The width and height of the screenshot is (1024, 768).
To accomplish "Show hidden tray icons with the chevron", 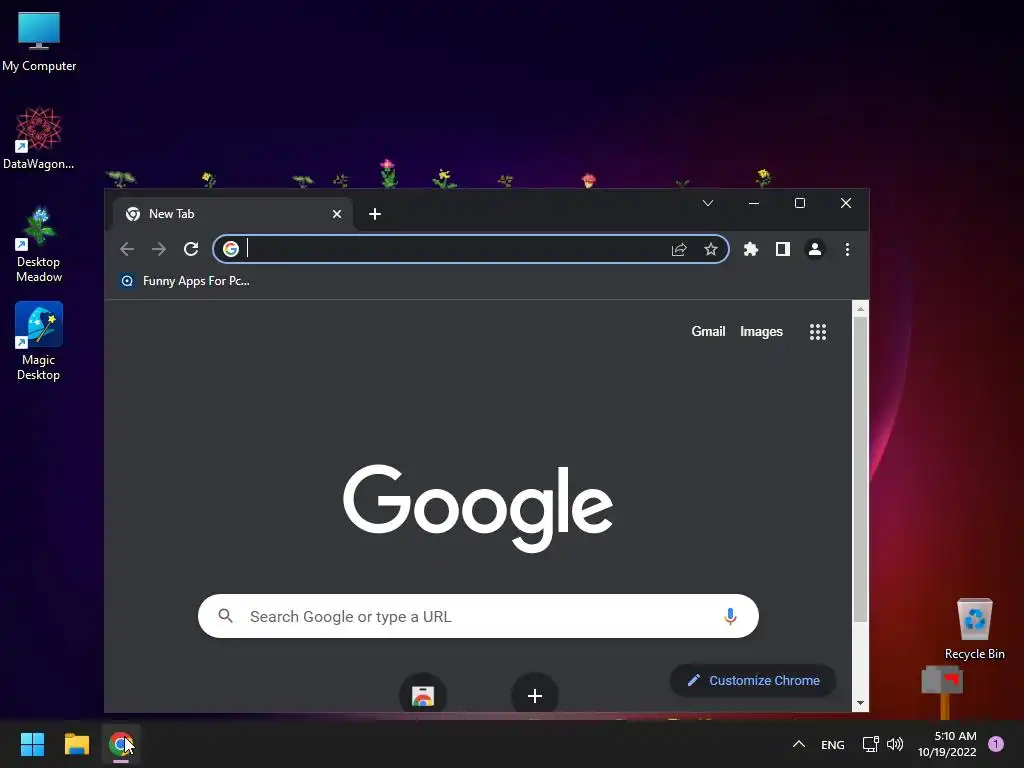I will [799, 744].
